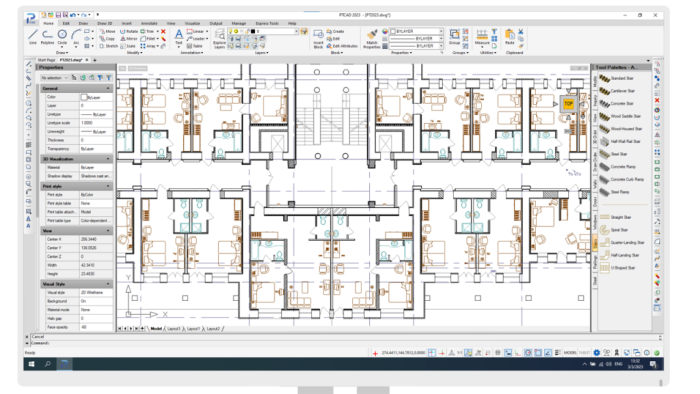Screen dimensions: 700x394
Task: Toggle the layer on/off lightbulb icon
Action: tap(230, 31)
